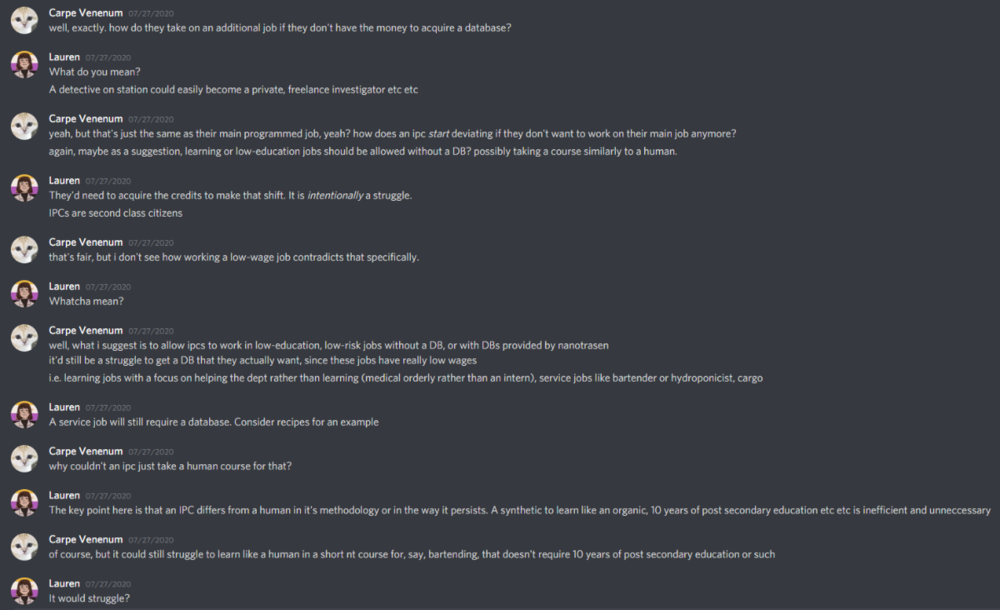This screenshot has width=1000, height=610.
Task: Click Carpe Venenum's avatar by "that's fair, but" message
Action: point(25,250)
